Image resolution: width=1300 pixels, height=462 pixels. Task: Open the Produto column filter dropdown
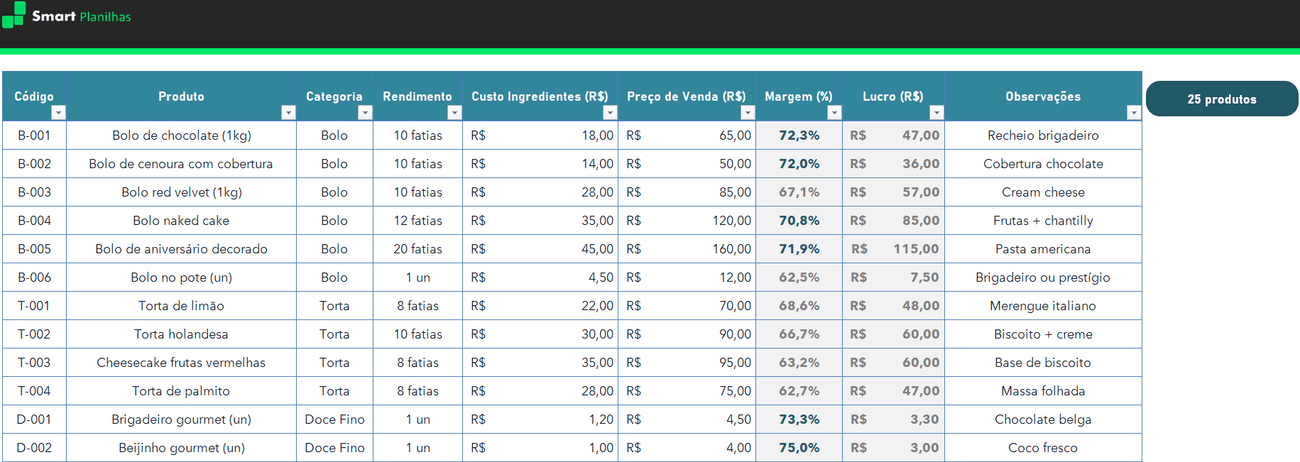(288, 113)
